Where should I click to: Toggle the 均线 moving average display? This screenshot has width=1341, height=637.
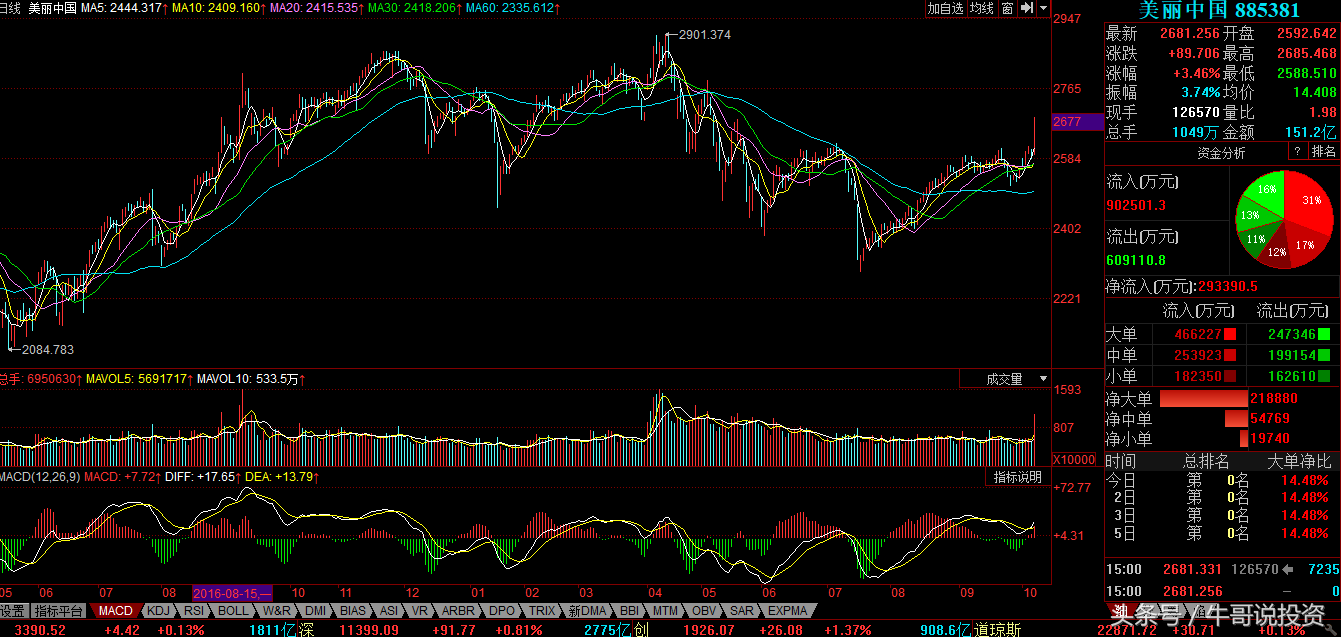coord(982,8)
